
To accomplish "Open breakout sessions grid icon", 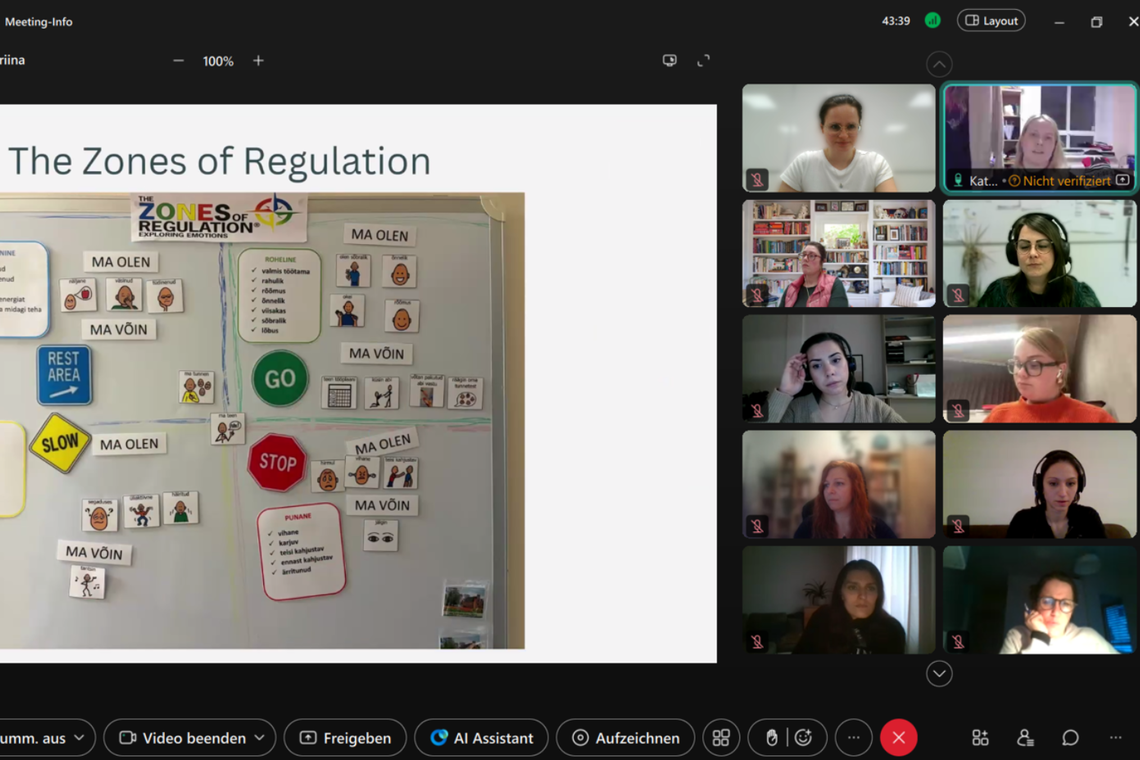I will [x=721, y=738].
